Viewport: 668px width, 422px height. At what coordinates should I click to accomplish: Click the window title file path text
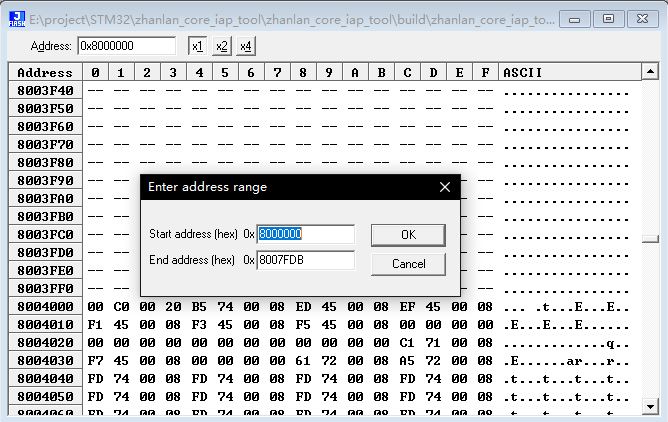pyautogui.click(x=292, y=20)
